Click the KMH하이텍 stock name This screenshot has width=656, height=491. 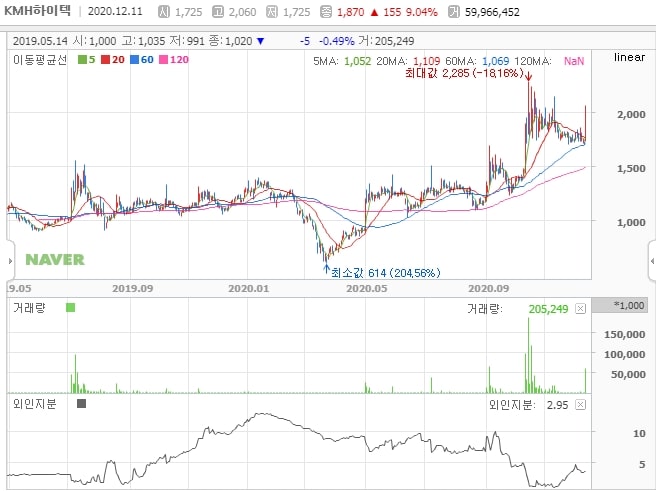[x=38, y=11]
